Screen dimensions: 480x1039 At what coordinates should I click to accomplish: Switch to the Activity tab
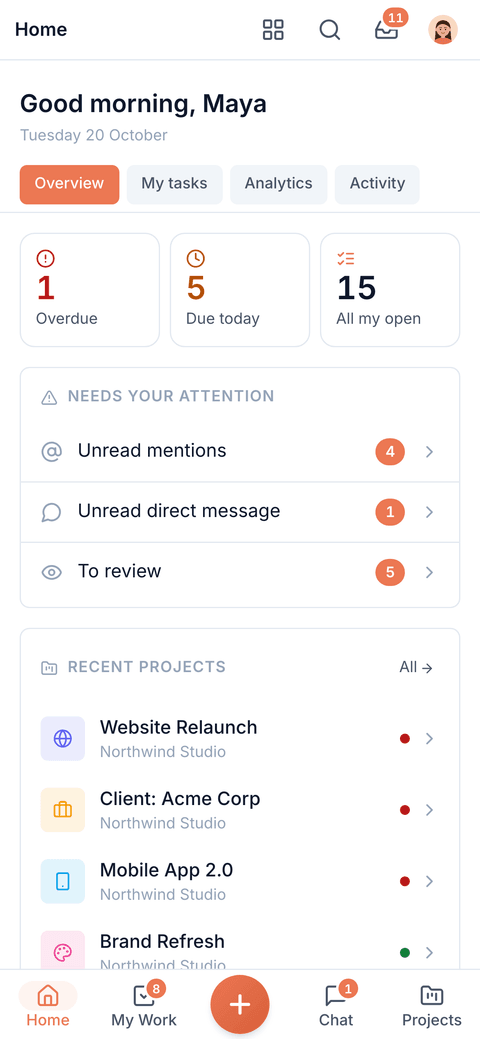(x=377, y=184)
